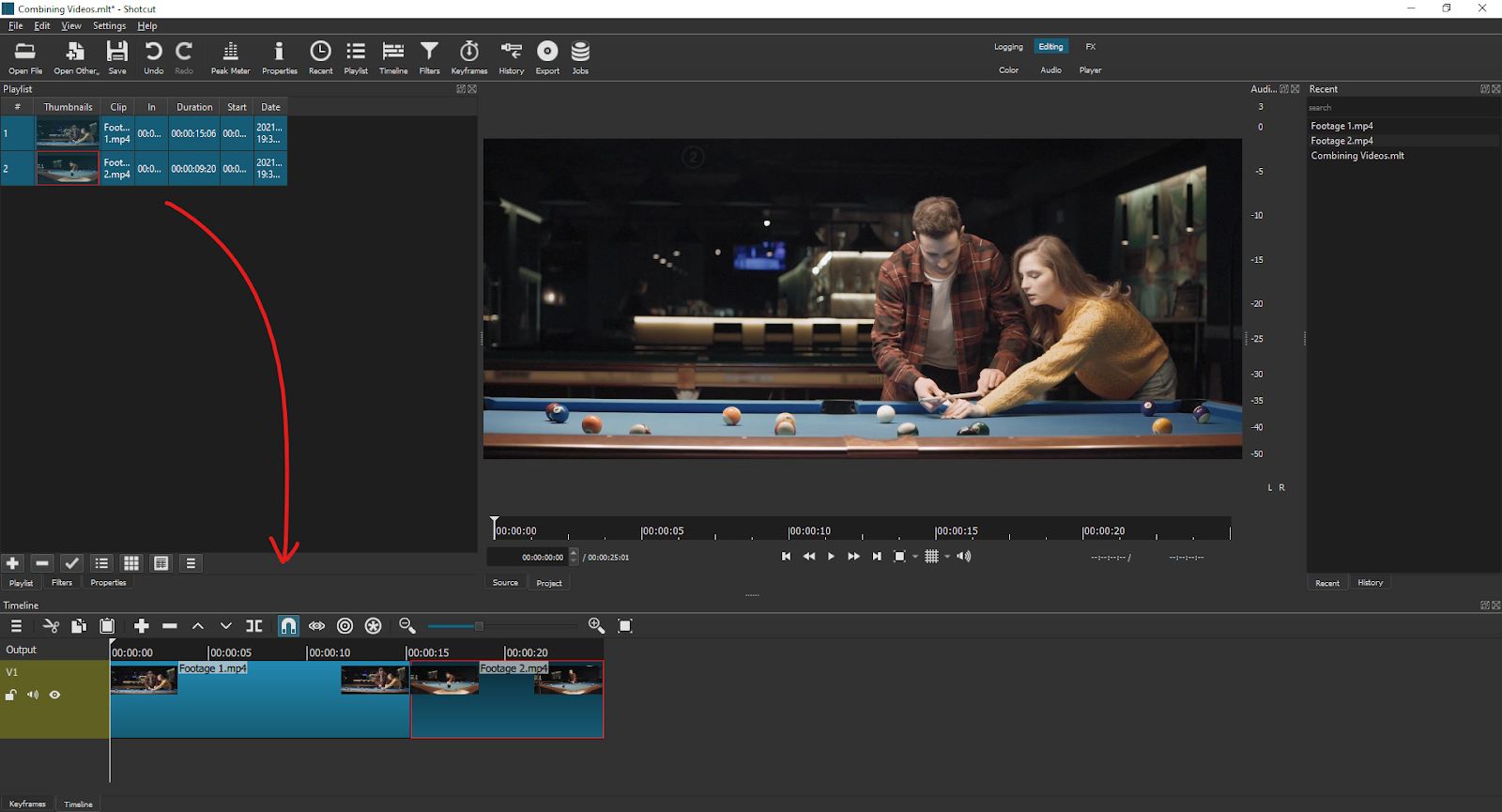Skip to the previous point in player
This screenshot has width=1502, height=812.
786,557
